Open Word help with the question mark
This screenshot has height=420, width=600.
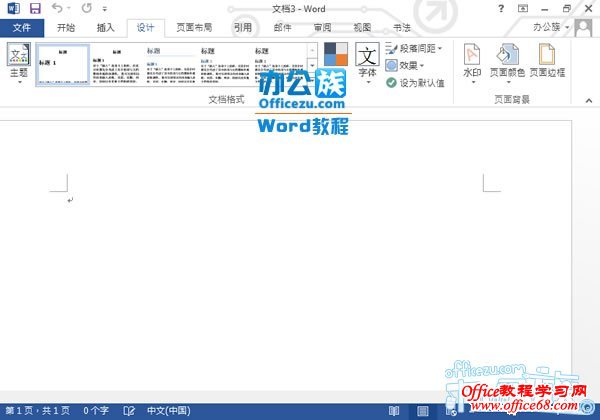pyautogui.click(x=501, y=8)
